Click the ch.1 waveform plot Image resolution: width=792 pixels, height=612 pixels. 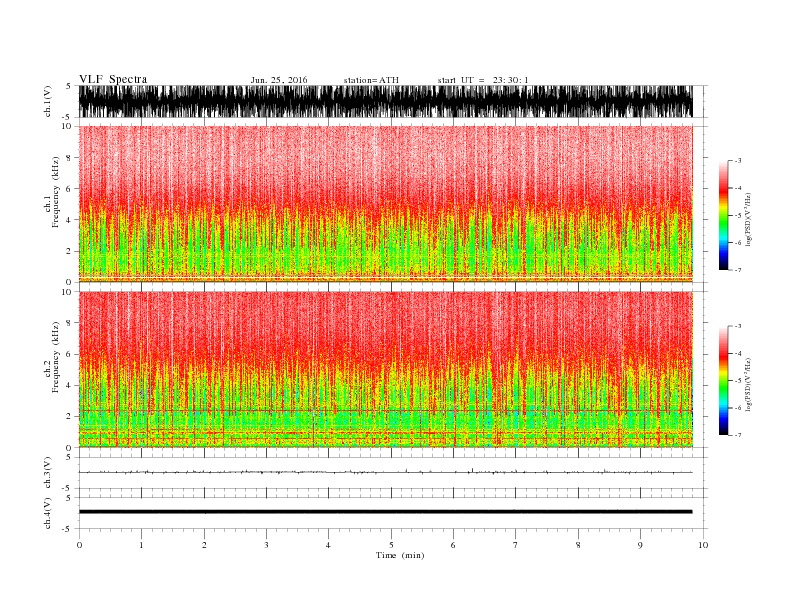point(385,101)
